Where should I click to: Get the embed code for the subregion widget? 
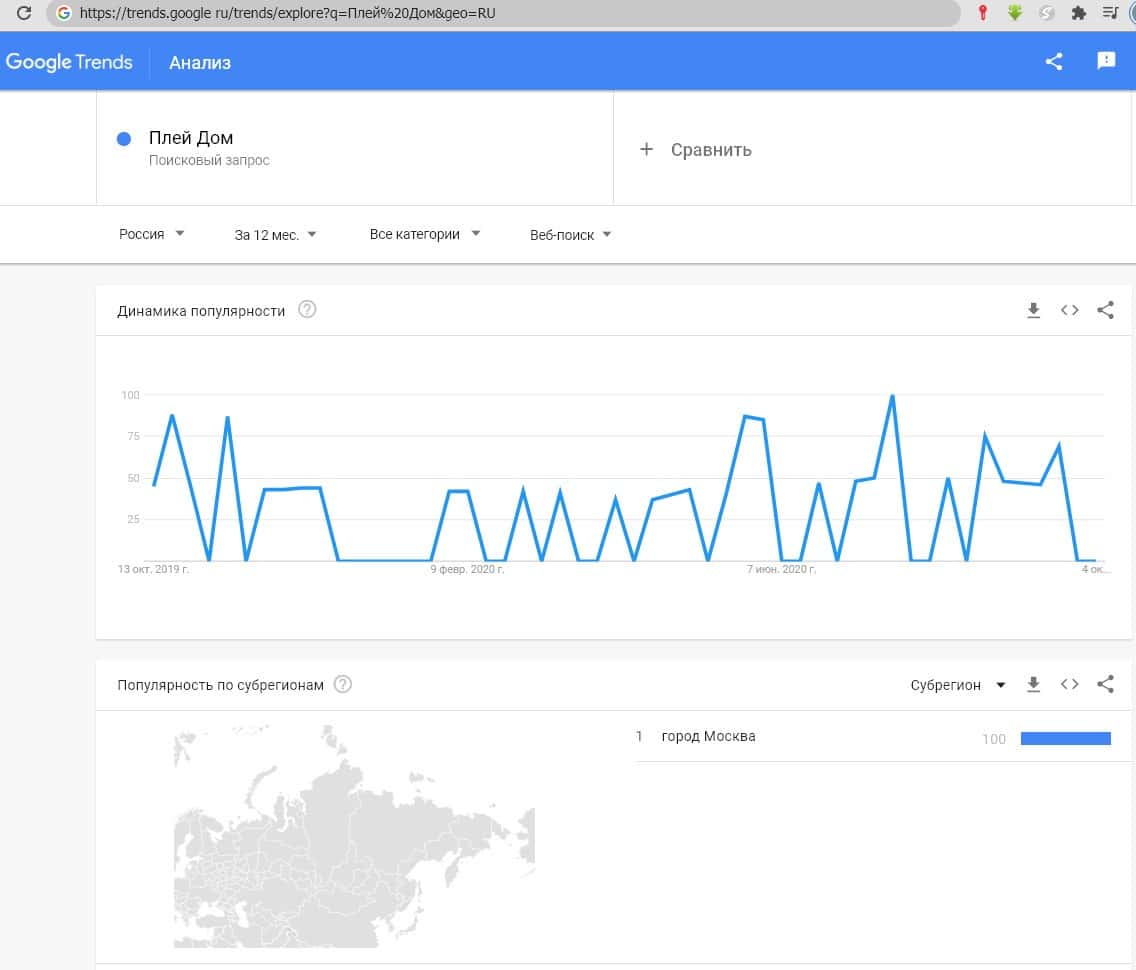[x=1069, y=684]
